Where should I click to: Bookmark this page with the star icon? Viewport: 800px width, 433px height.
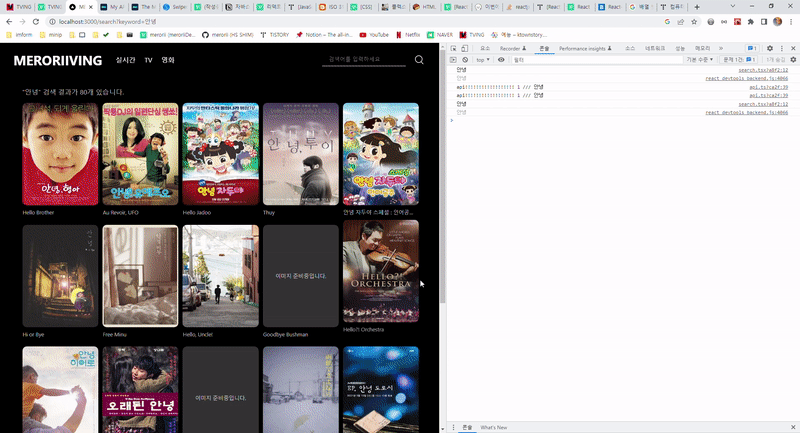[x=694, y=22]
